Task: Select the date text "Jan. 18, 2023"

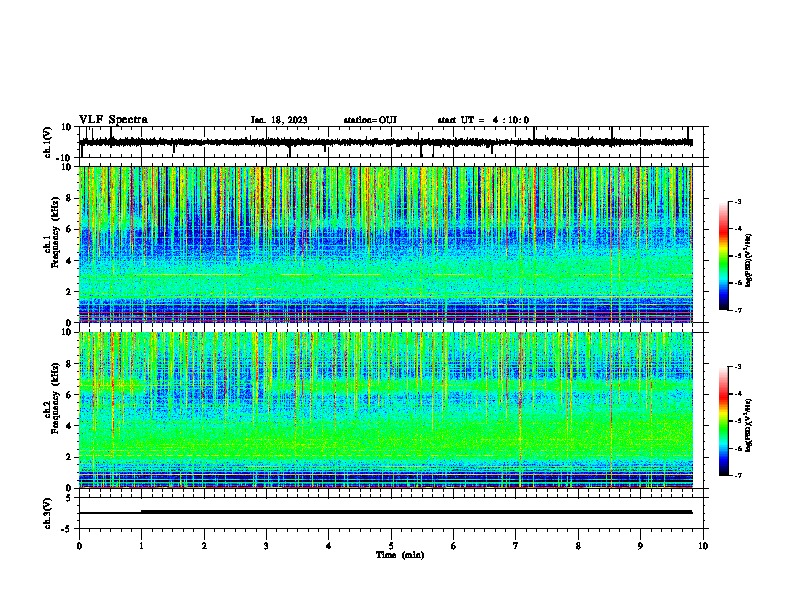Action: tap(279, 120)
